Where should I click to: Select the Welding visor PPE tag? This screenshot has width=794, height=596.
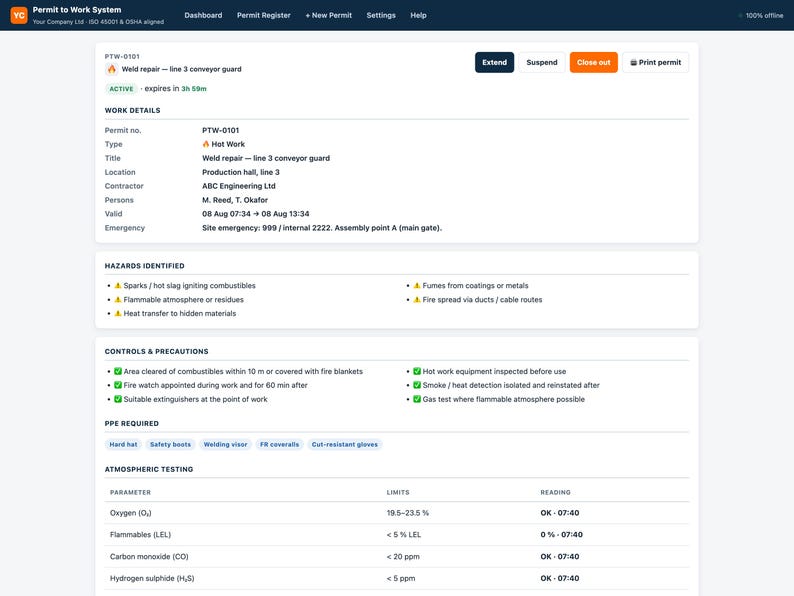point(225,445)
